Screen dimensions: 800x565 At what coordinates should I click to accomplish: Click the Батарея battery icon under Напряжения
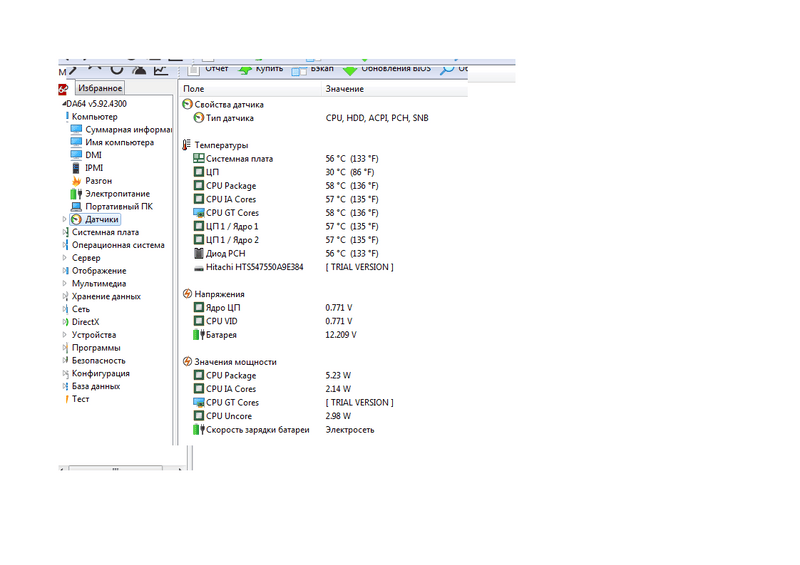198,335
